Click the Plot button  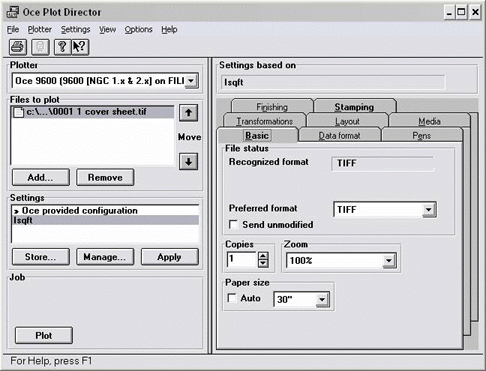pyautogui.click(x=44, y=335)
